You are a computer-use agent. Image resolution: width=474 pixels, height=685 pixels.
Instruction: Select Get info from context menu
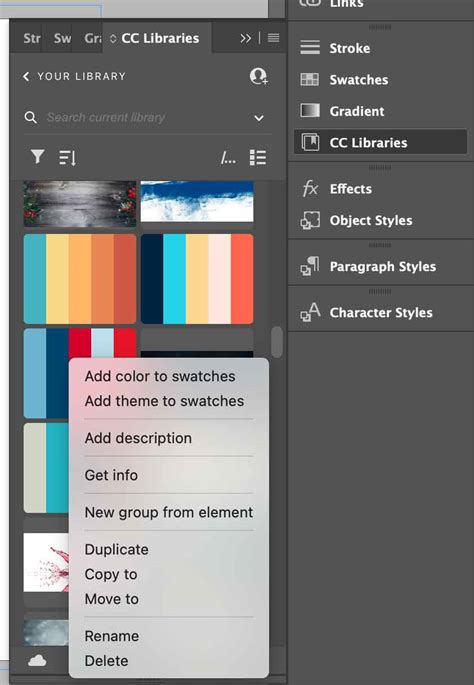[x=111, y=475]
